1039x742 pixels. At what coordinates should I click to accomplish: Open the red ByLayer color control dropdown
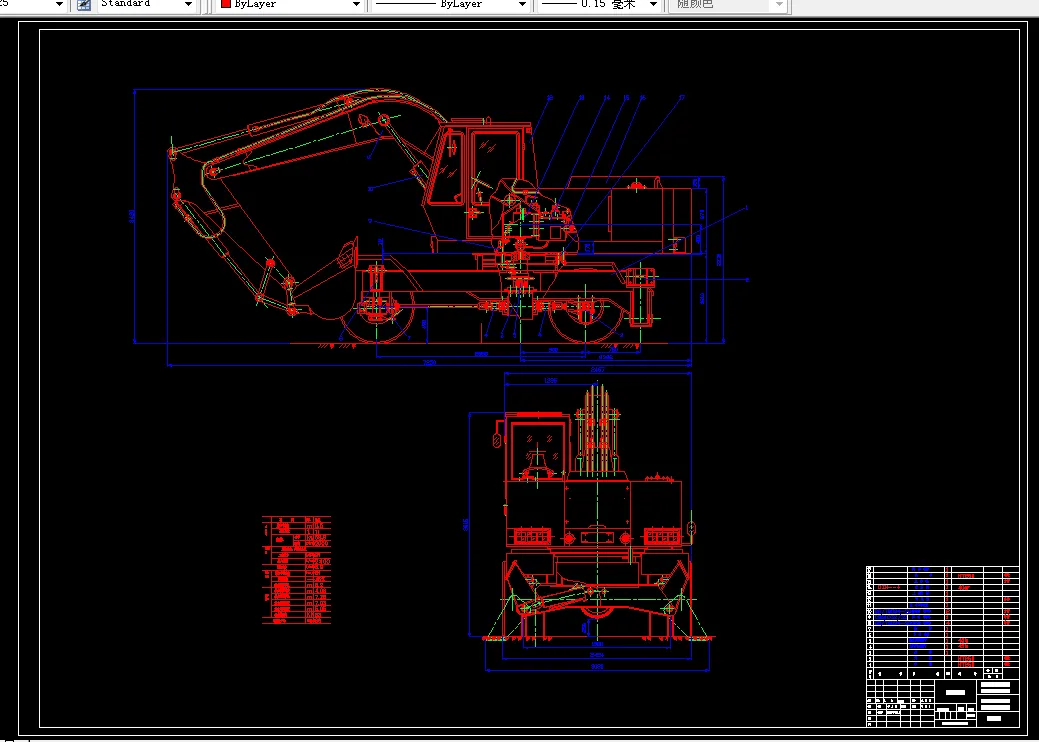tap(291, 5)
